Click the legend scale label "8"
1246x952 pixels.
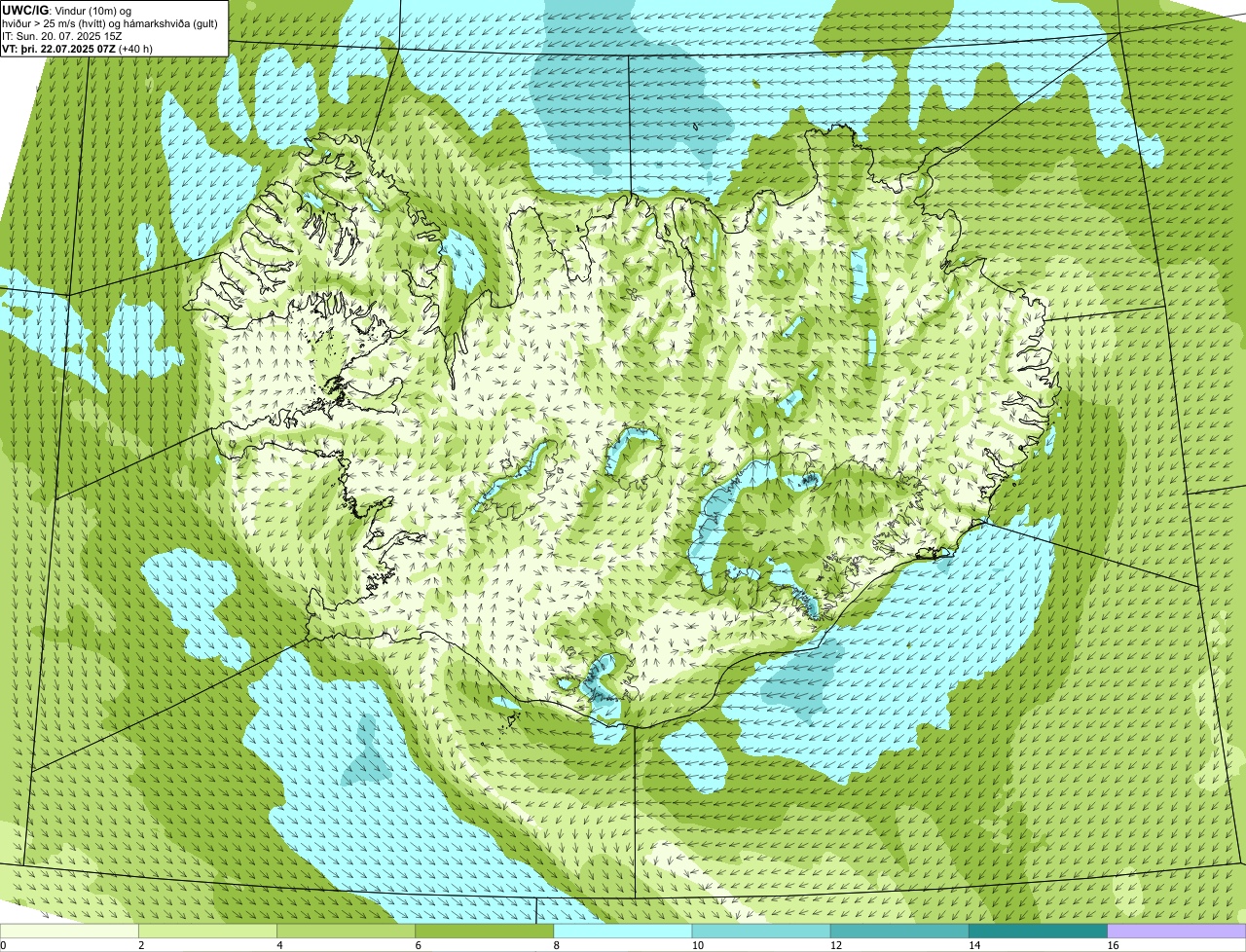(557, 945)
